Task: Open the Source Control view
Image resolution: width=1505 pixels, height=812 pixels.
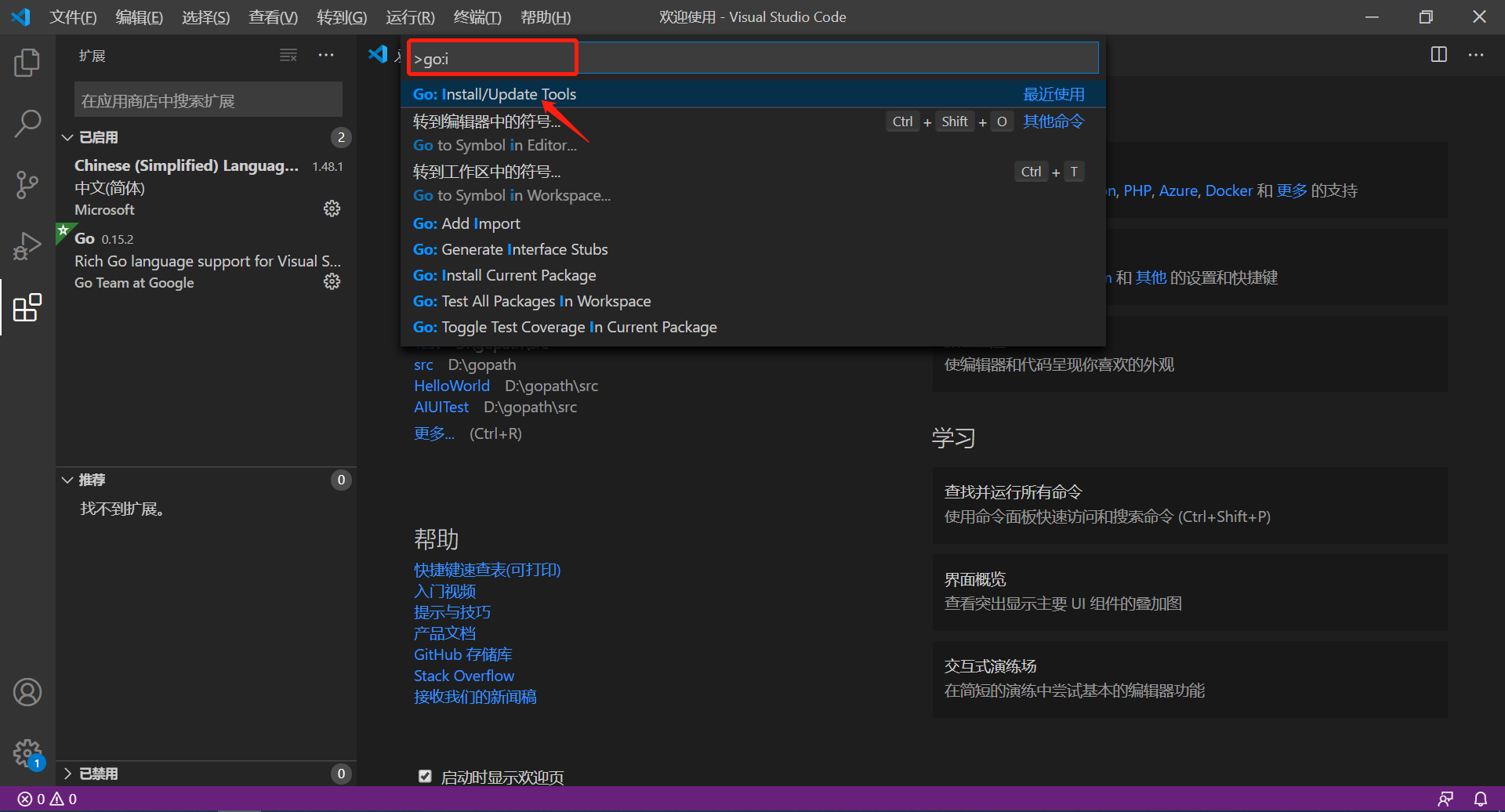Action: click(x=27, y=185)
